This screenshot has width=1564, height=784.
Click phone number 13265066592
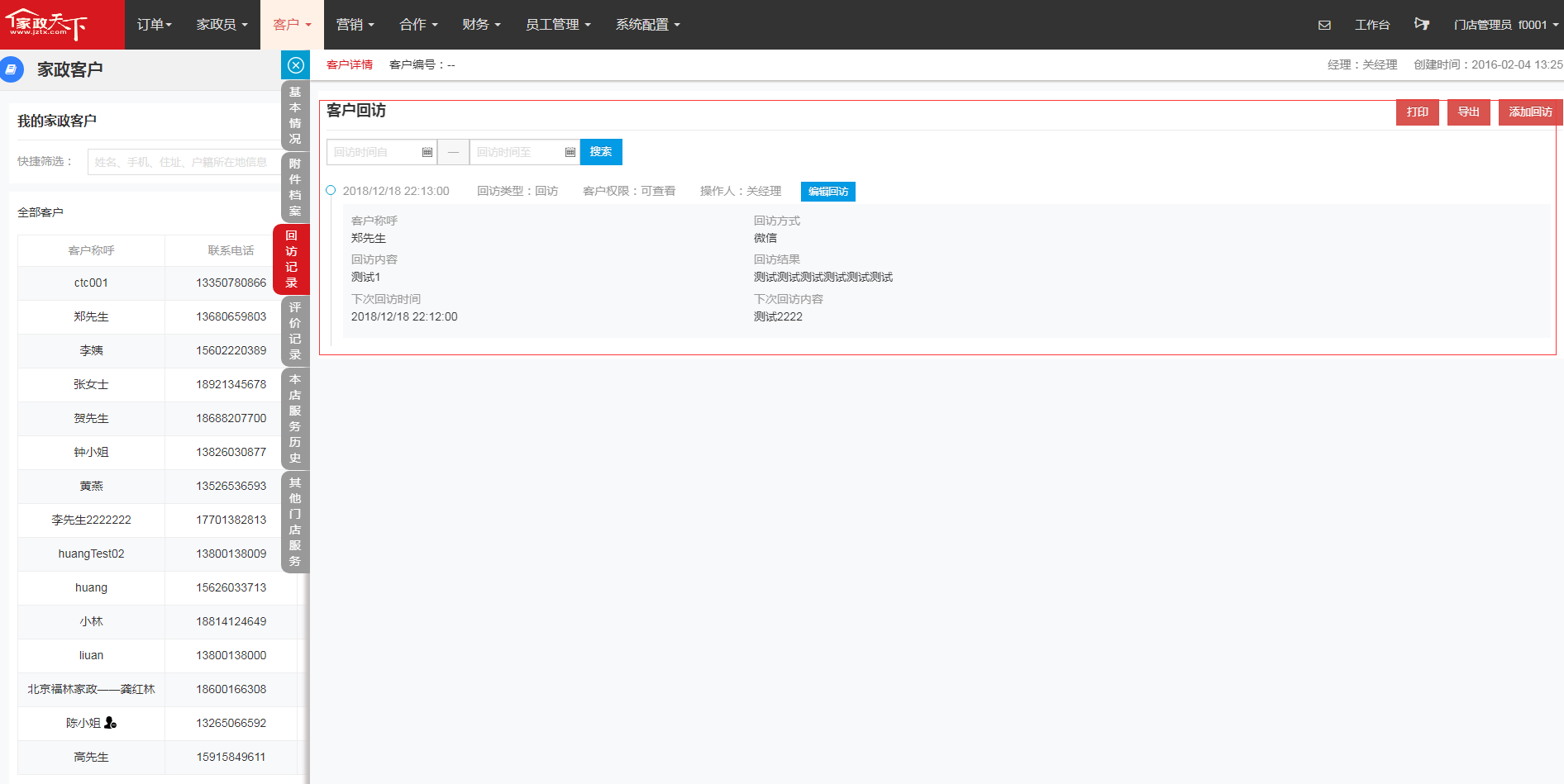tap(231, 723)
